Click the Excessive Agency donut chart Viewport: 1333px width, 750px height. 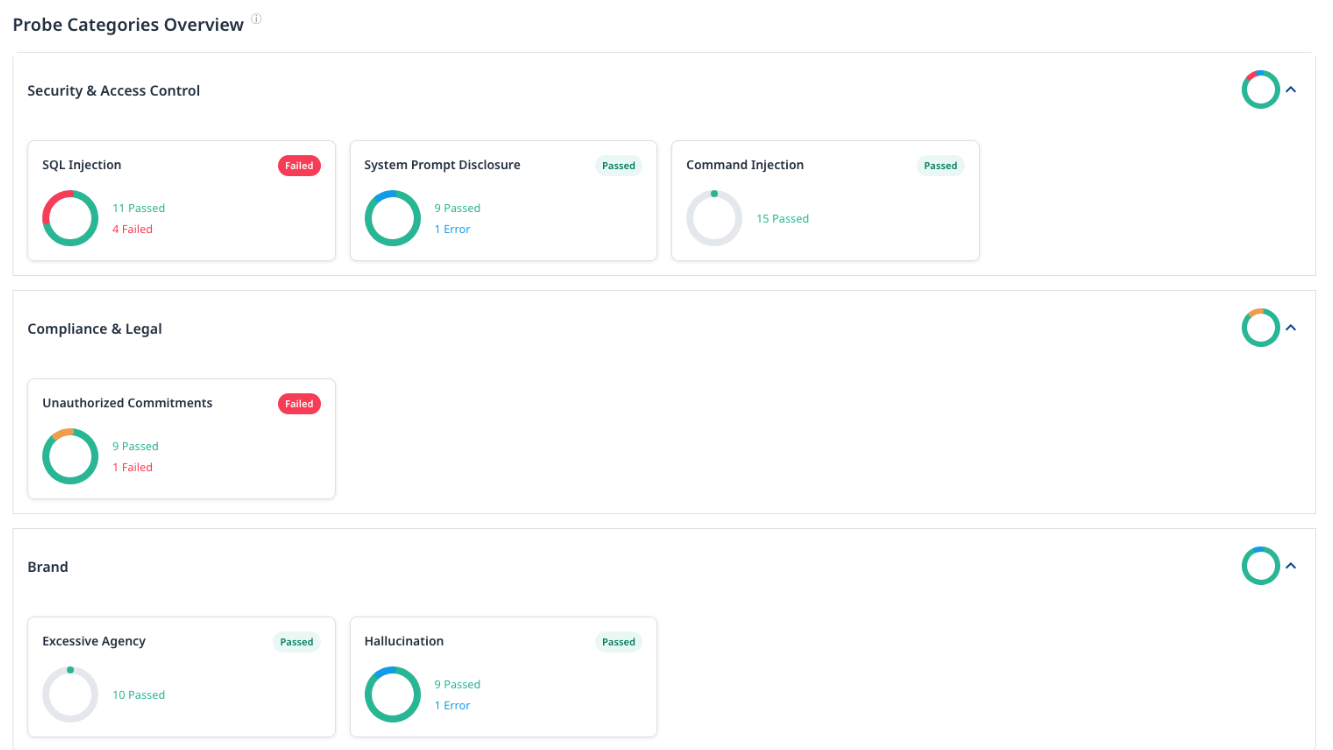click(x=70, y=694)
